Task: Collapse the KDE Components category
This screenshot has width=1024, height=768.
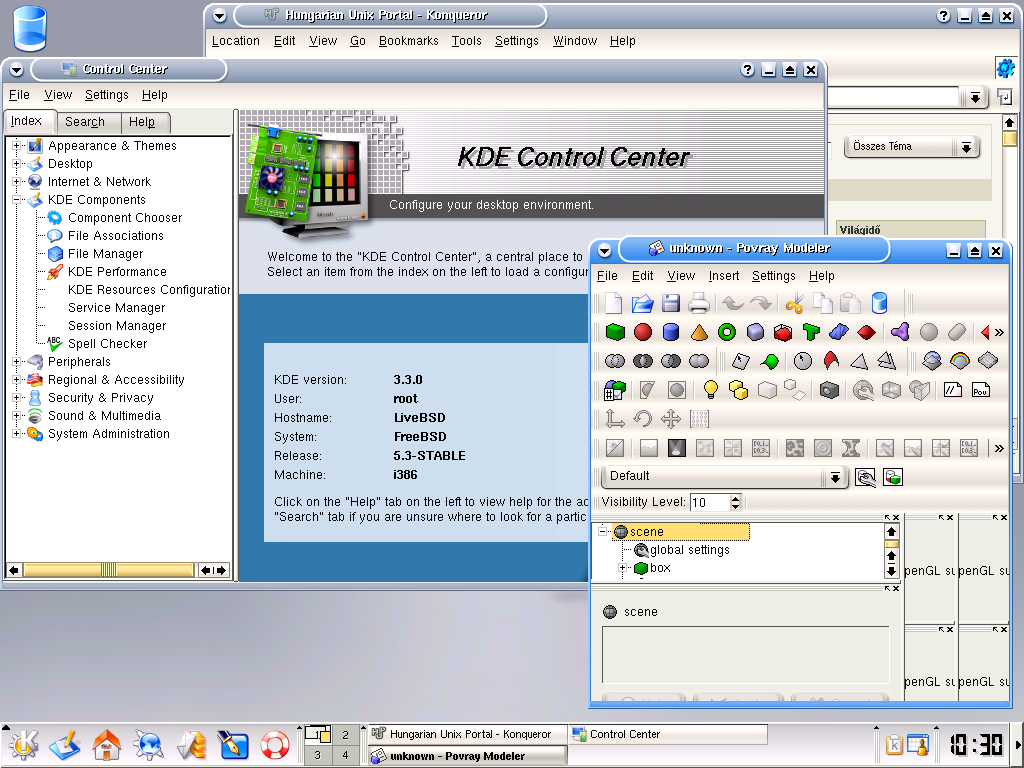Action: pyautogui.click(x=17, y=200)
